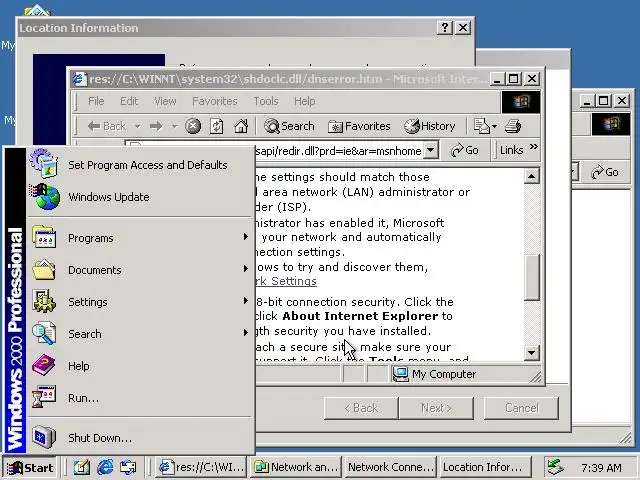Expand the Documents submenu arrow
The height and width of the screenshot is (480, 640).
[x=246, y=269]
